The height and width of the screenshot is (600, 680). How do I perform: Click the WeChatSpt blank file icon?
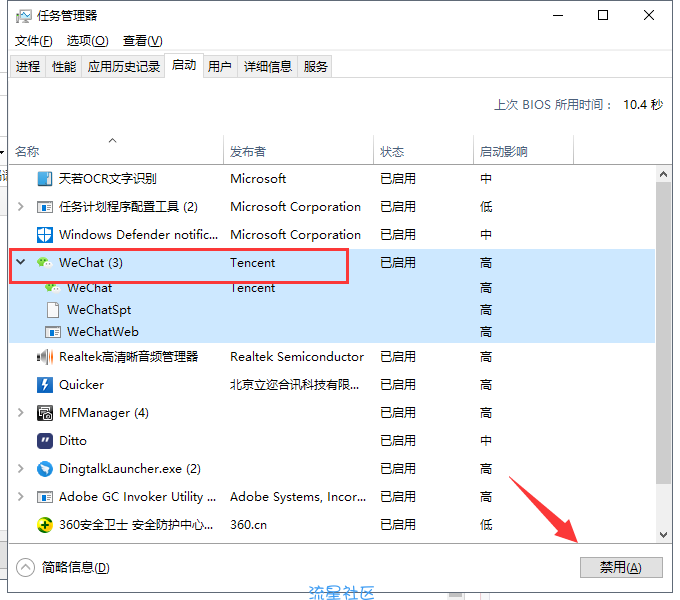52,310
